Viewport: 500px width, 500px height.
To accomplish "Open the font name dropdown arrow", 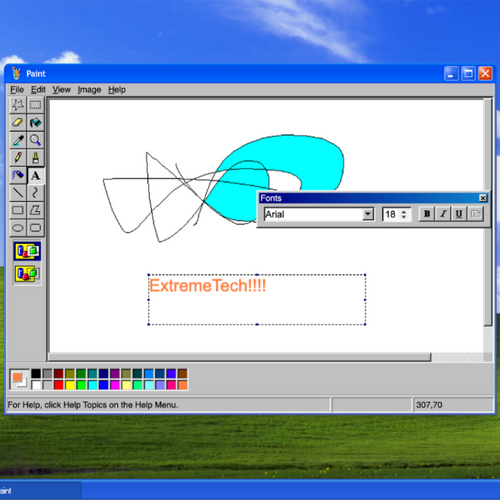I will pyautogui.click(x=368, y=214).
